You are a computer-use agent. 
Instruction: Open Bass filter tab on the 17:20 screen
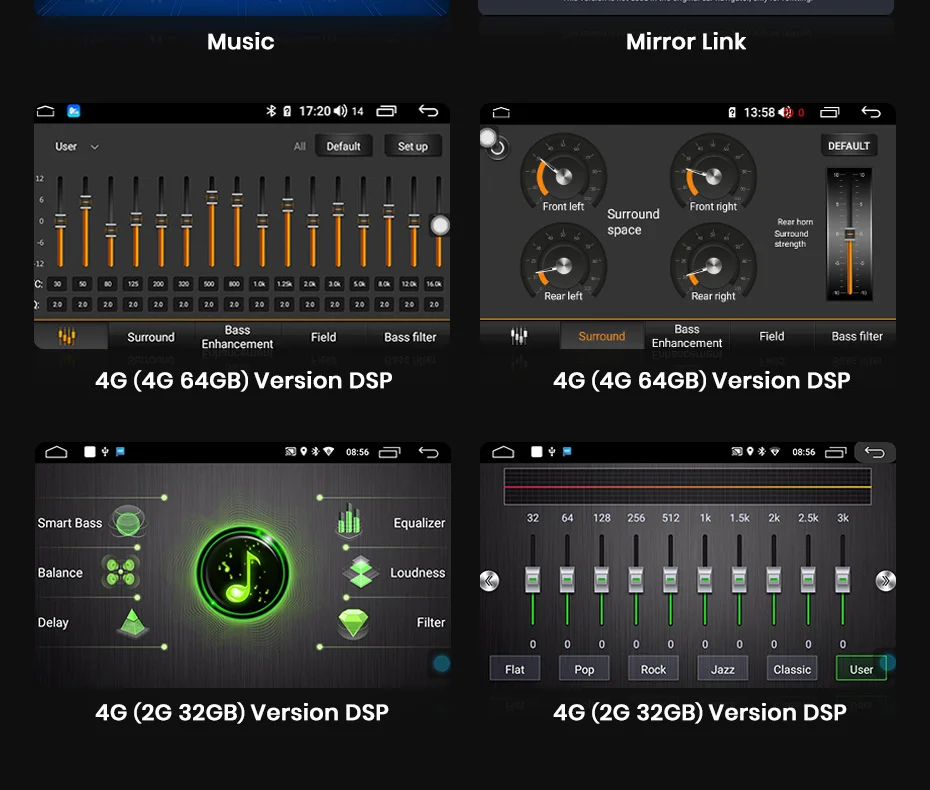pyautogui.click(x=410, y=337)
